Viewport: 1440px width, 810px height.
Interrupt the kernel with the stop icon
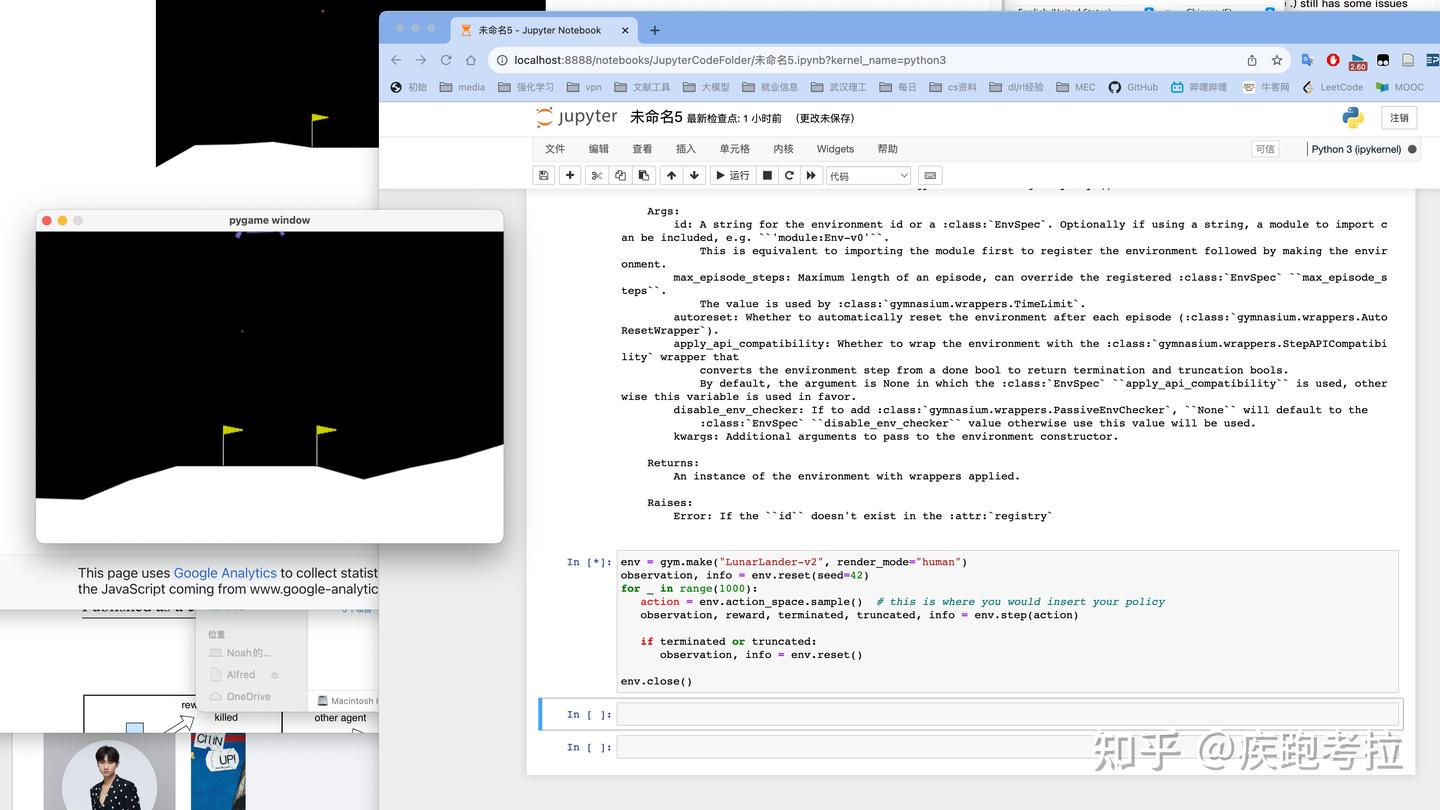click(767, 176)
